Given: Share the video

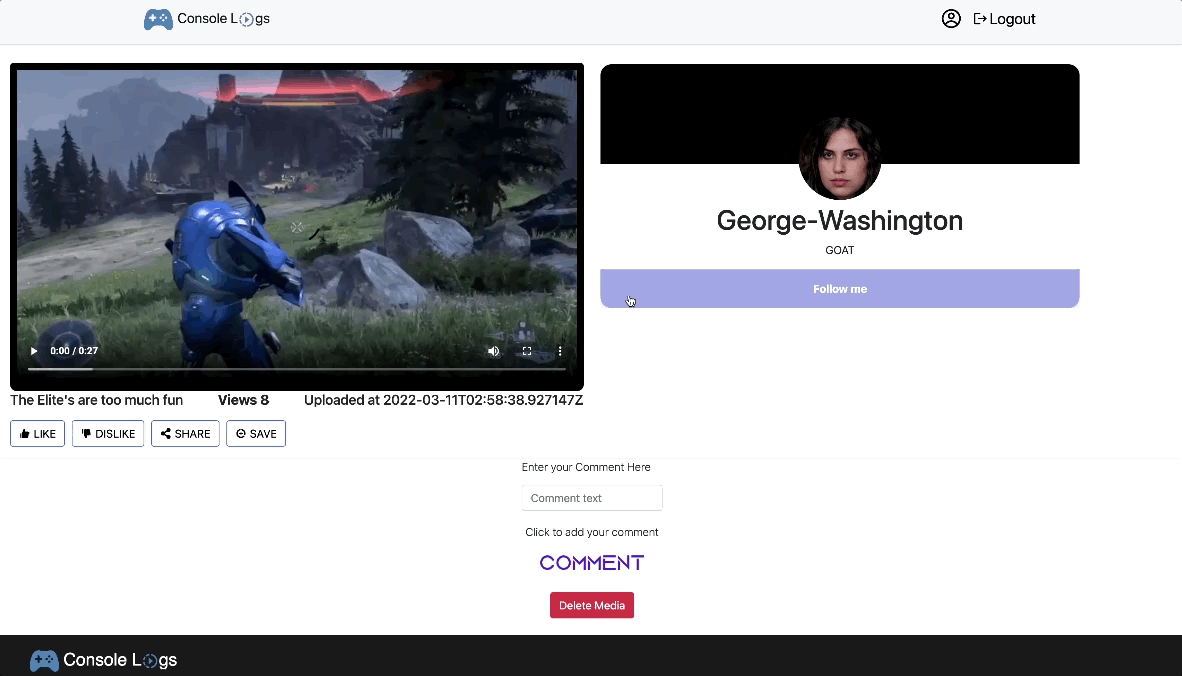Looking at the screenshot, I should point(185,433).
